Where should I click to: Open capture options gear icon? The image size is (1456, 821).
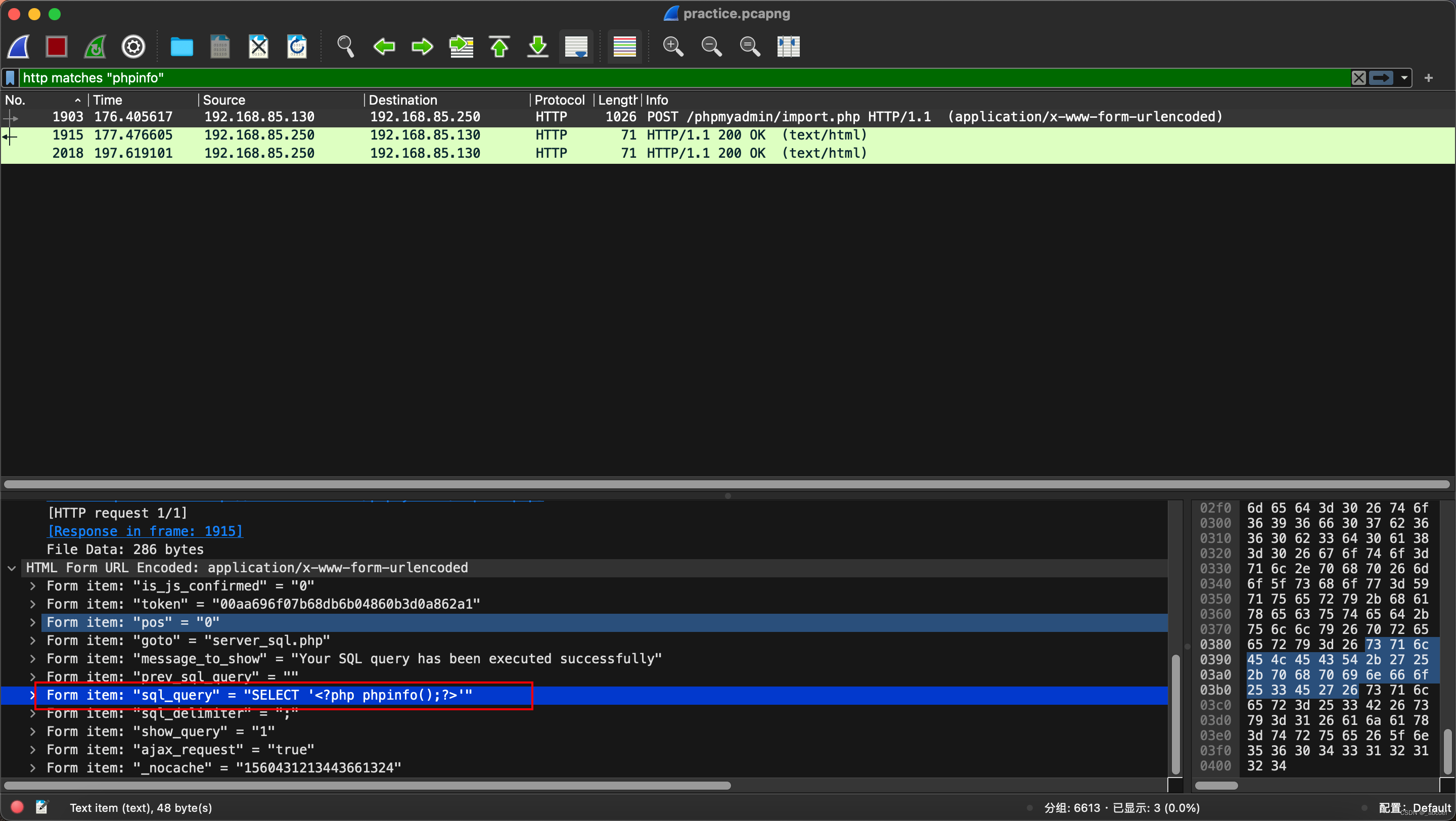click(x=133, y=47)
